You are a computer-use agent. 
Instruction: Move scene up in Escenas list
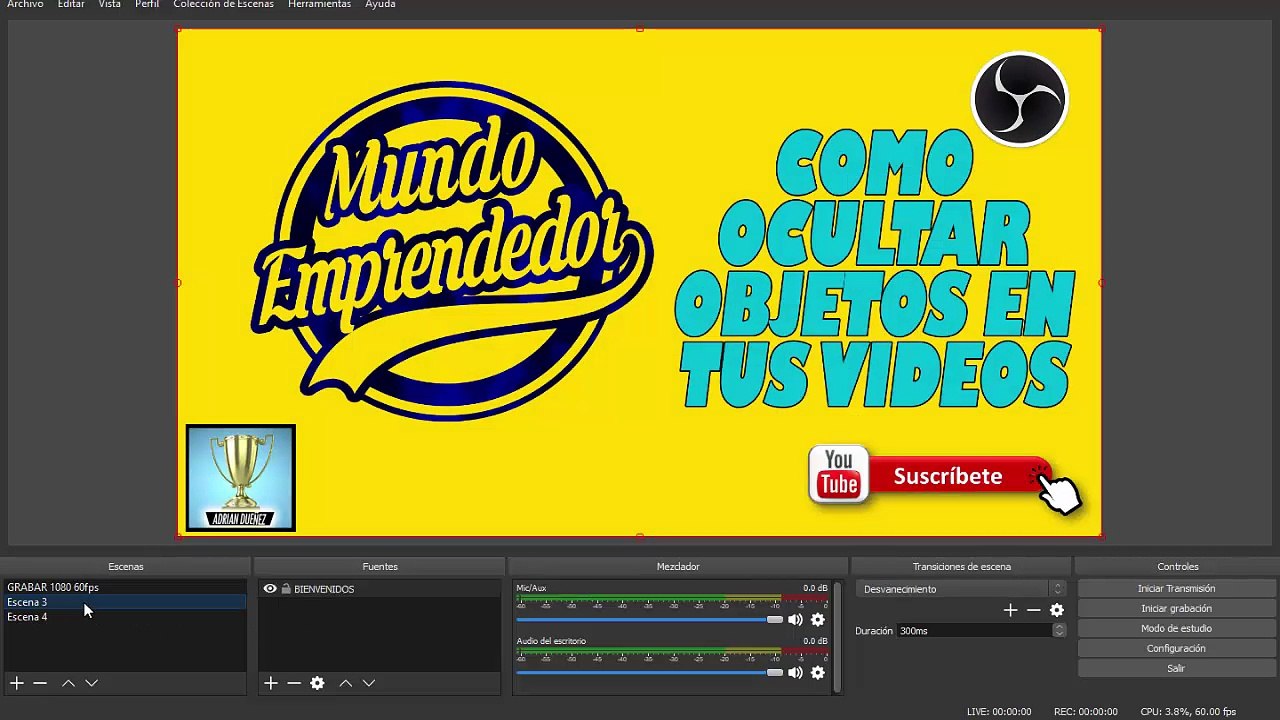(x=68, y=683)
